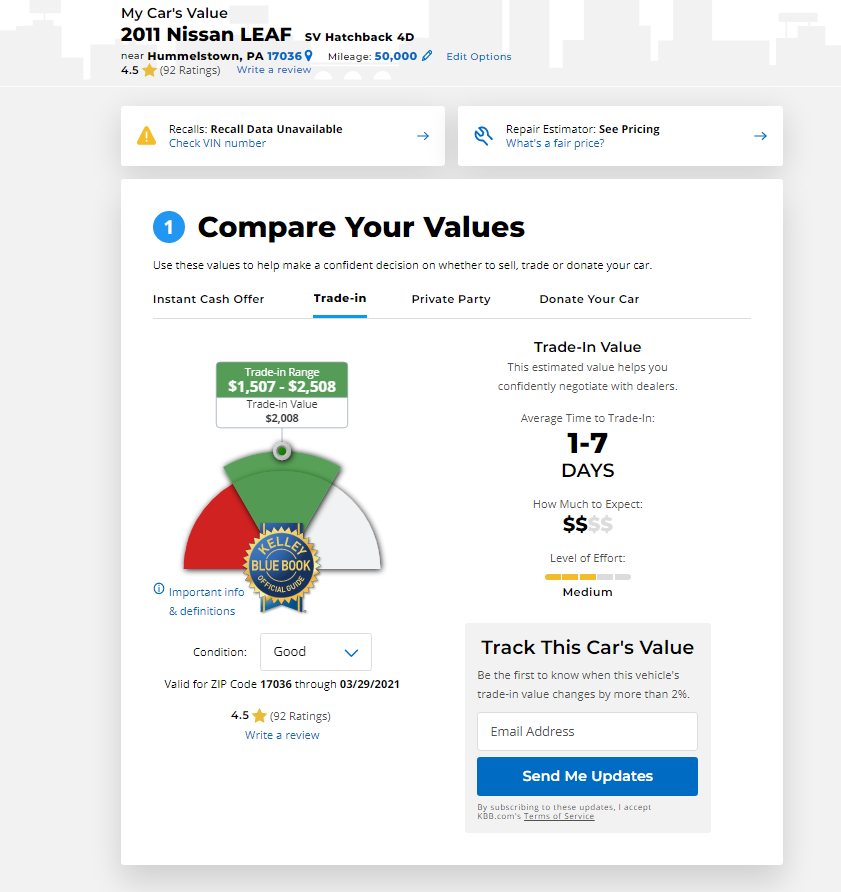841x892 pixels.
Task: Click the info icon beside Important info
Action: click(x=159, y=589)
